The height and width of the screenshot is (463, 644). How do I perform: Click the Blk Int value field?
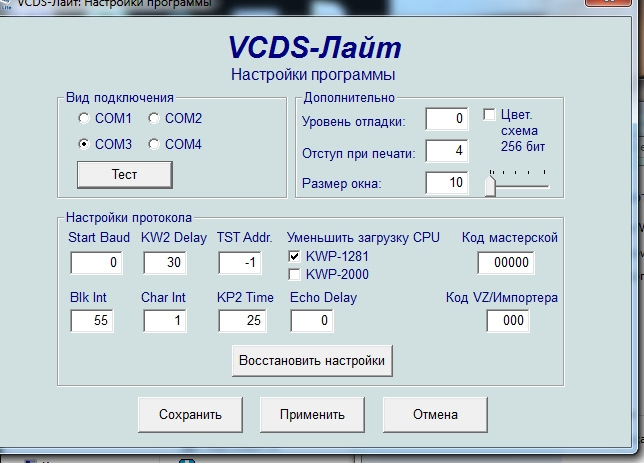coord(92,320)
